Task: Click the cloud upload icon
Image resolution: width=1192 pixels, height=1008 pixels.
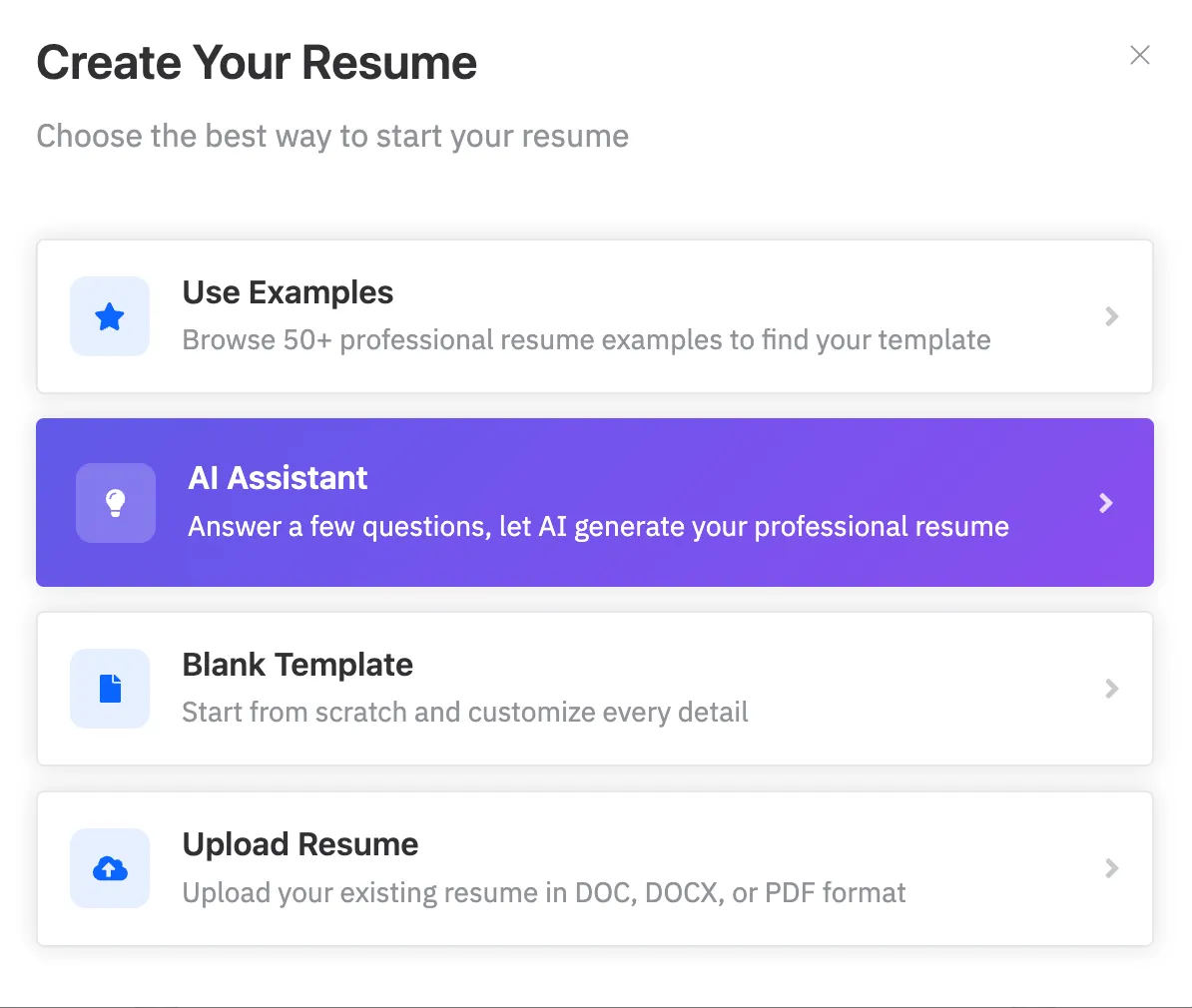Action: (x=110, y=869)
